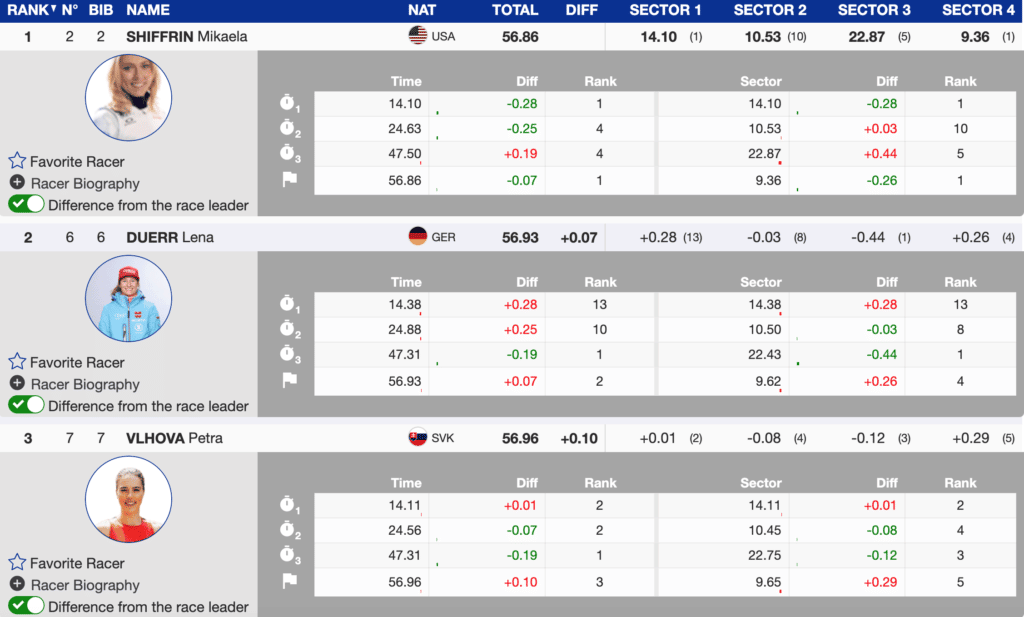The height and width of the screenshot is (617, 1024).
Task: Sort by the TOTAL column header
Action: (515, 10)
